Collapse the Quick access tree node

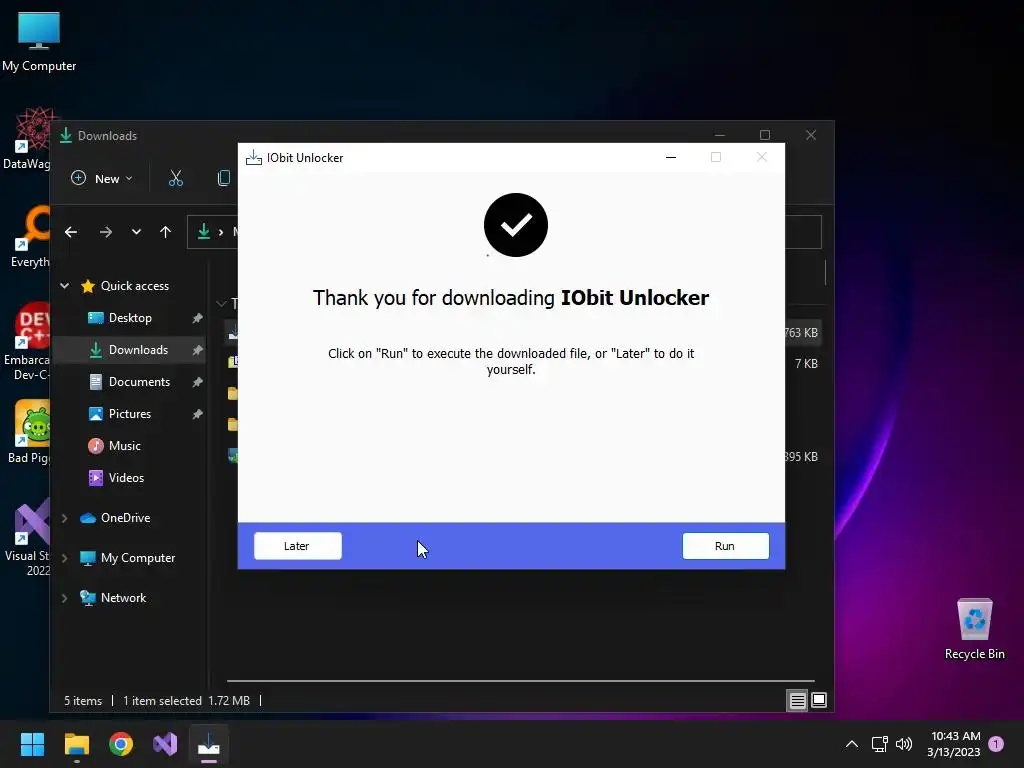click(65, 285)
